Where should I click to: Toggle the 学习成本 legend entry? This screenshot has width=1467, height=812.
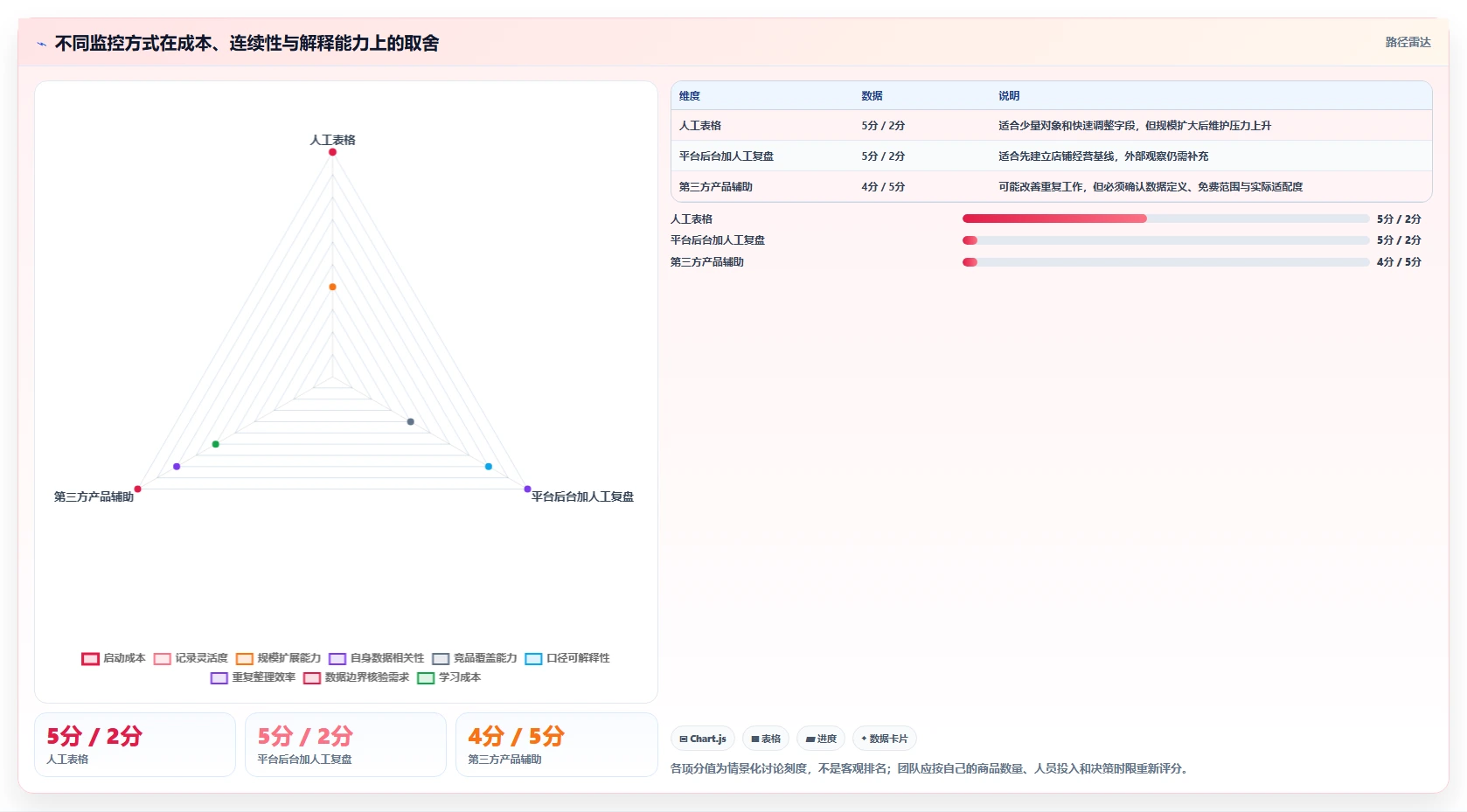click(448, 677)
